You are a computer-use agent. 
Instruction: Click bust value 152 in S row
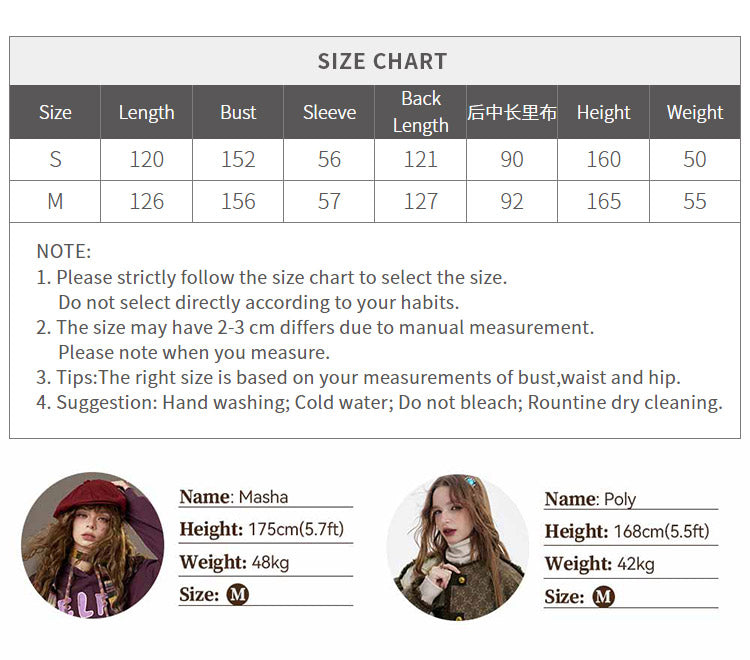238,159
